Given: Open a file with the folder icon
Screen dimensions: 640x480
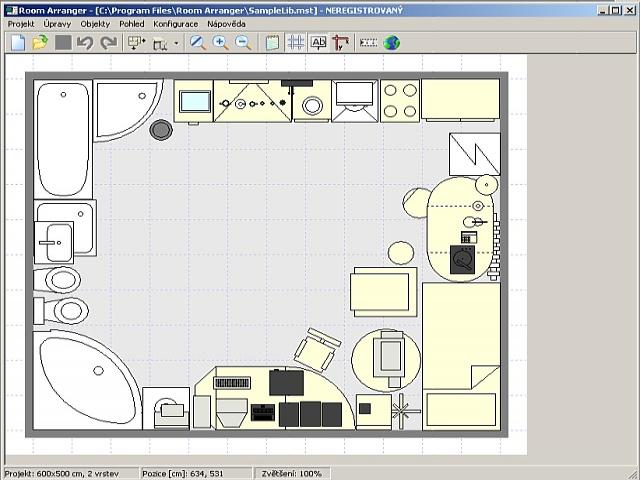Looking at the screenshot, I should coord(40,42).
